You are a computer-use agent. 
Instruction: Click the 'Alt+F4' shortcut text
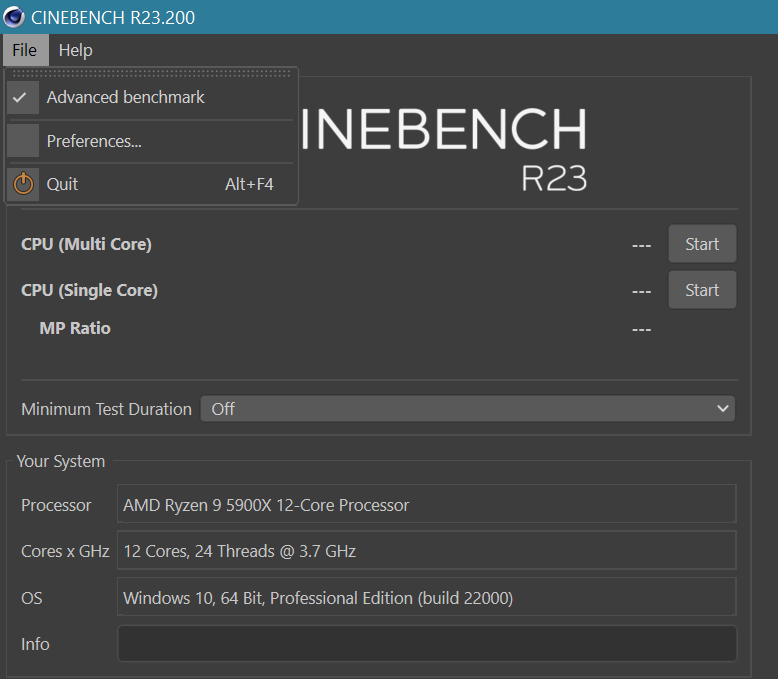point(249,184)
